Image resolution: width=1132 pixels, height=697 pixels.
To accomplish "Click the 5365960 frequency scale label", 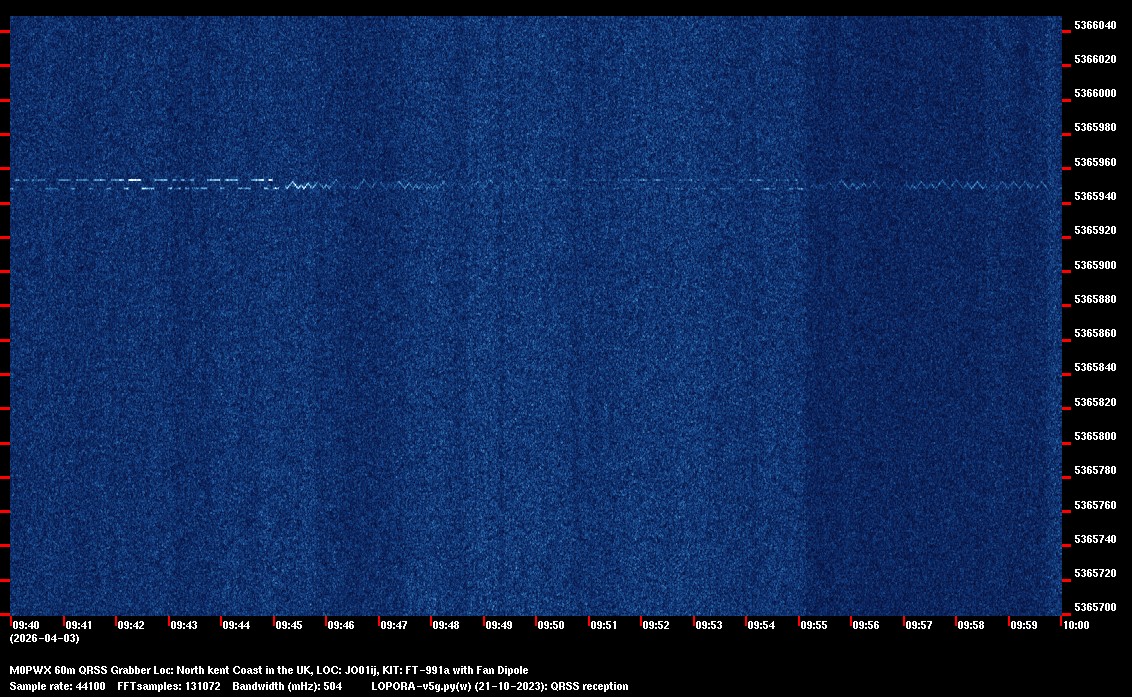I will click(1095, 162).
